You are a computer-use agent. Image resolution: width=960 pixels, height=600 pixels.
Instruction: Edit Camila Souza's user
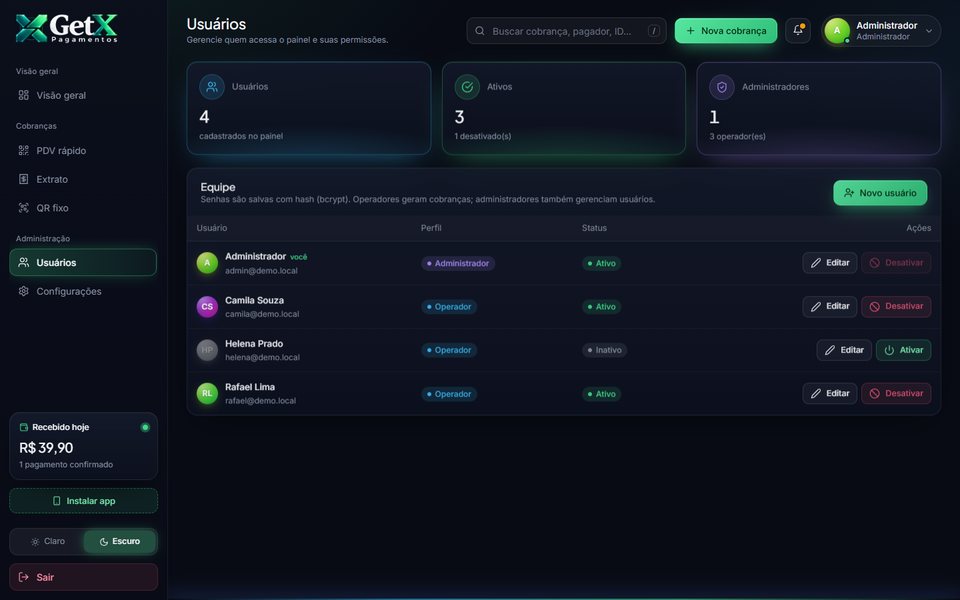click(830, 307)
